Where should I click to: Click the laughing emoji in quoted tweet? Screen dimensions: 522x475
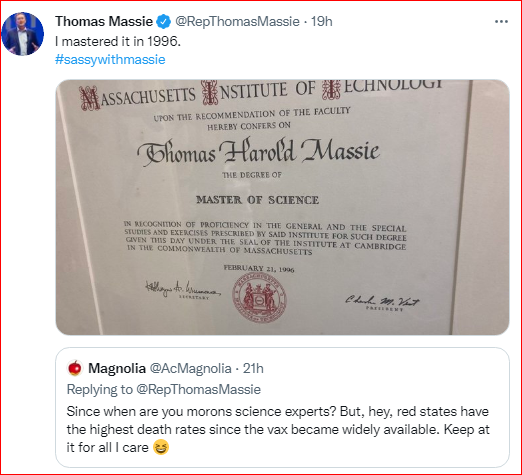coord(161,447)
